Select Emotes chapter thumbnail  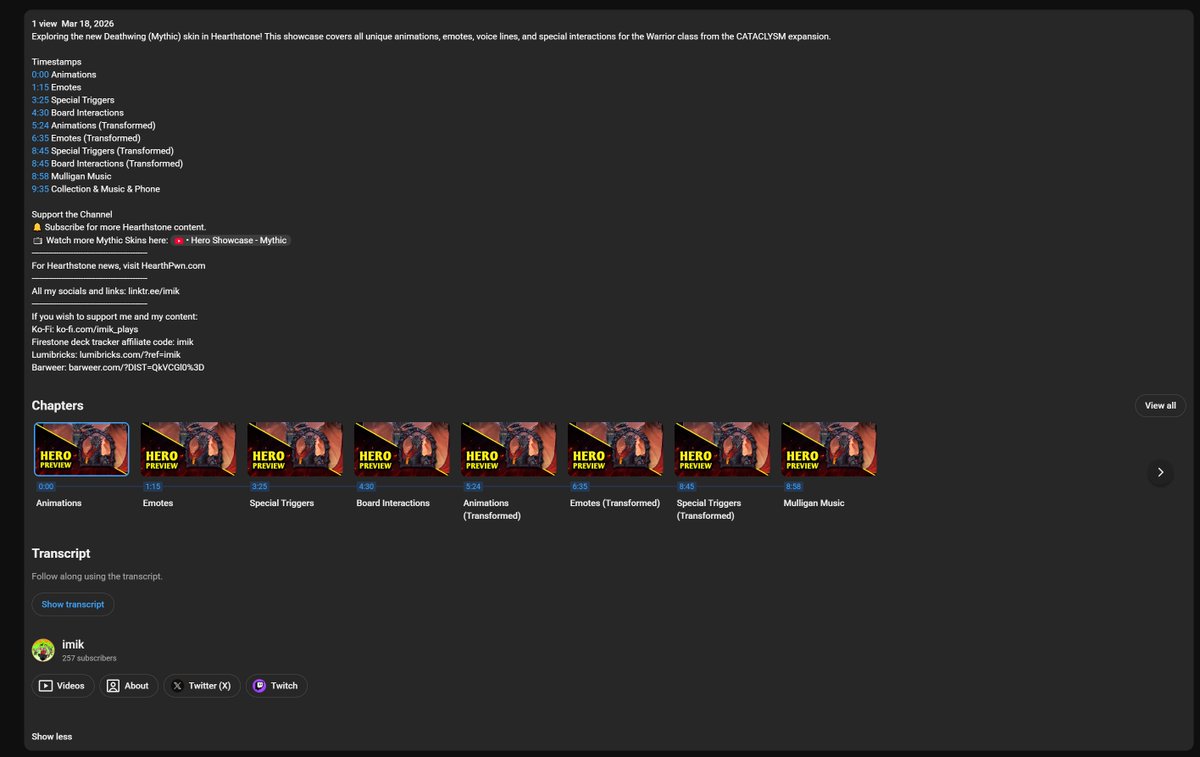(x=188, y=449)
